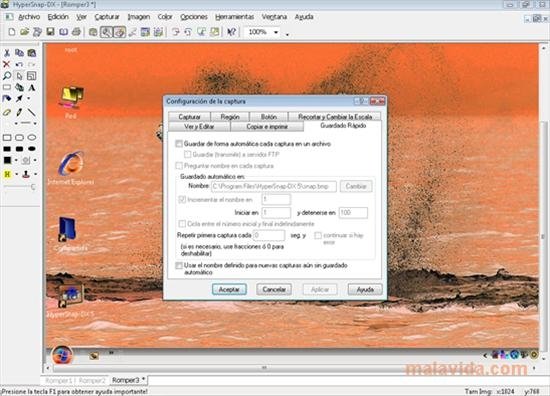Click the 'Repetir primera captura cada' field
This screenshot has width=550, height=396.
[269, 235]
